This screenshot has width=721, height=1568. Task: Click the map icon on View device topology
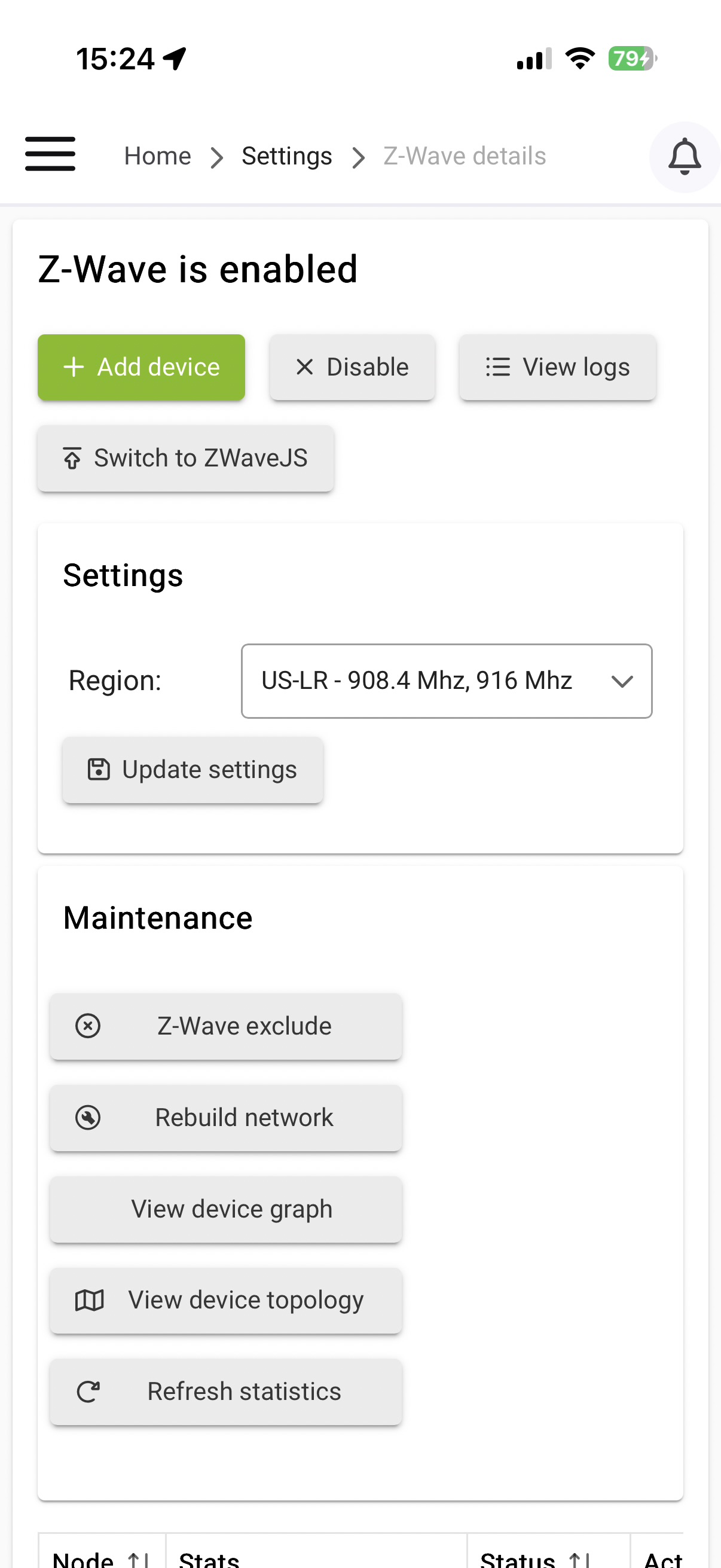[89, 1300]
